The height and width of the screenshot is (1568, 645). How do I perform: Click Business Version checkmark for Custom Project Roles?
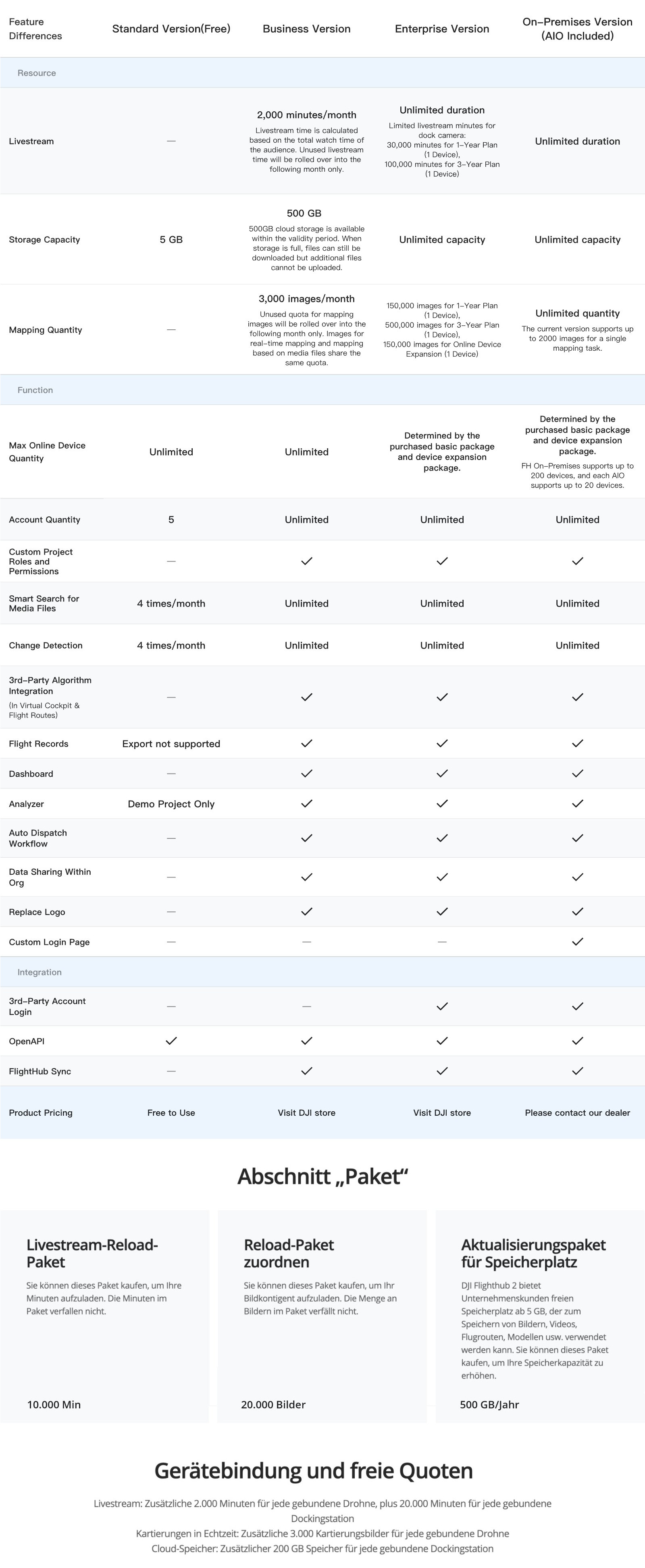point(307,561)
